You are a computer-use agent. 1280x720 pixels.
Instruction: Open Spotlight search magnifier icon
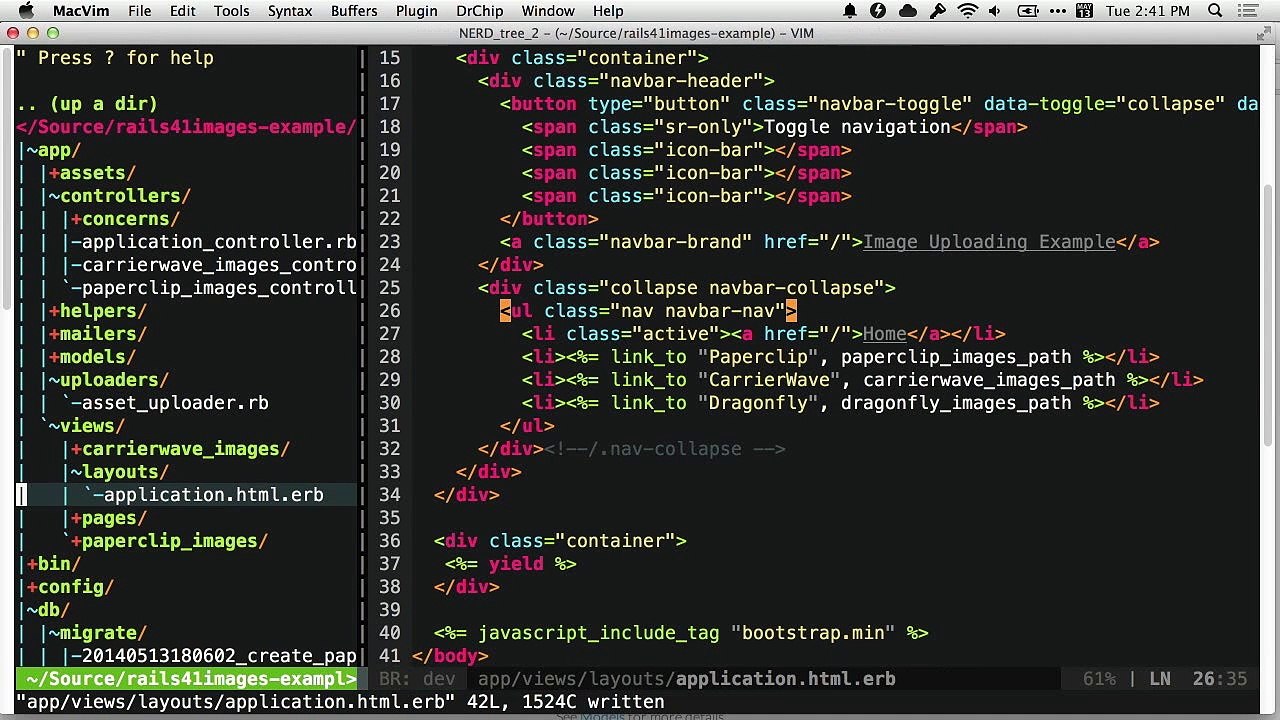pos(1215,11)
